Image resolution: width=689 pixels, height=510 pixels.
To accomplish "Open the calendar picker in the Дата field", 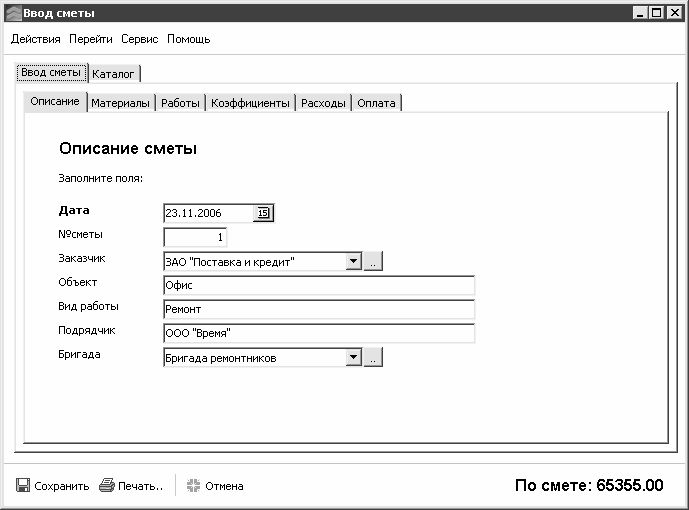I will [x=264, y=213].
